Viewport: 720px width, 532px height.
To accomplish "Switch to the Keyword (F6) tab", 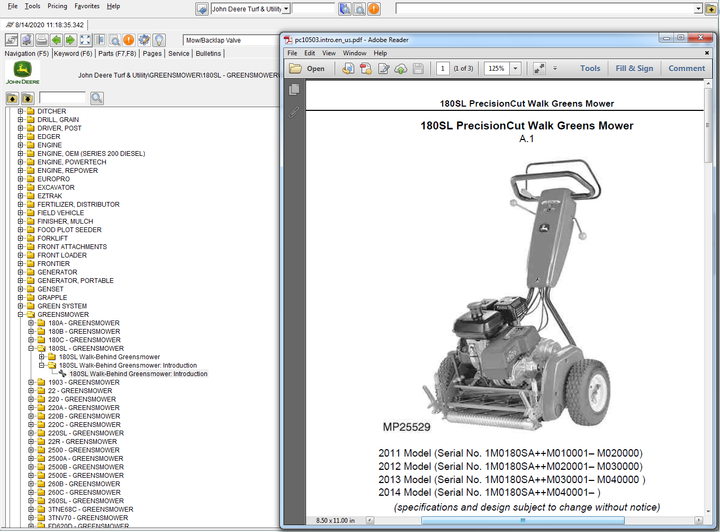I will [x=73, y=53].
